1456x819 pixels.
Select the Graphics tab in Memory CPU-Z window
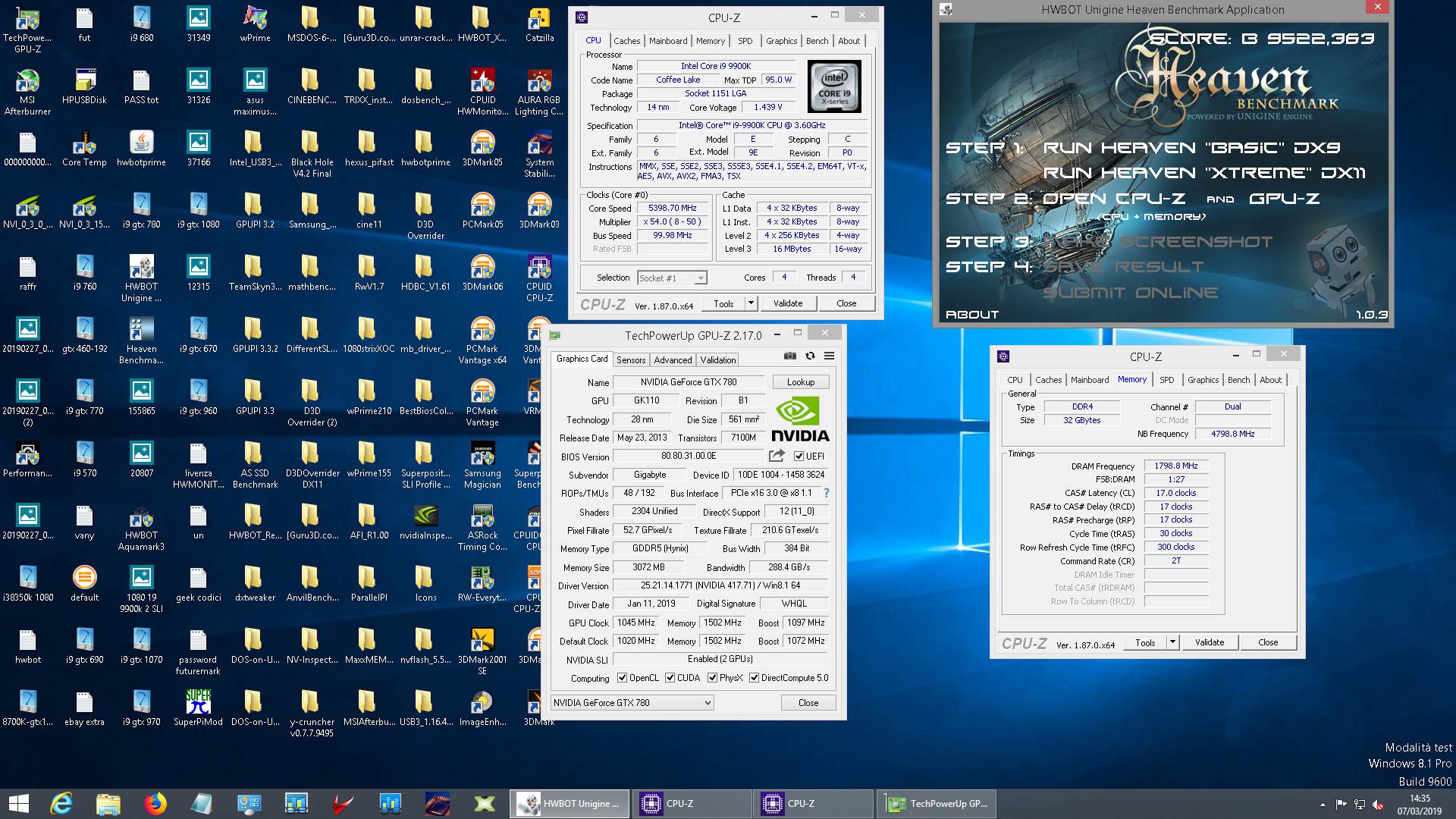click(x=1203, y=380)
